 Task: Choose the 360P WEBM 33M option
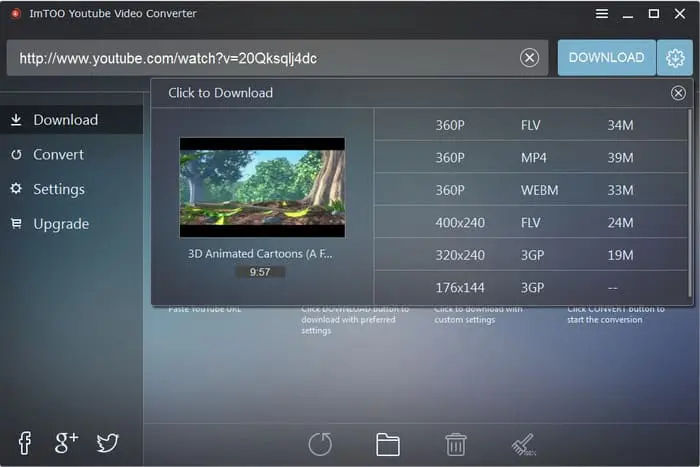[x=531, y=190]
